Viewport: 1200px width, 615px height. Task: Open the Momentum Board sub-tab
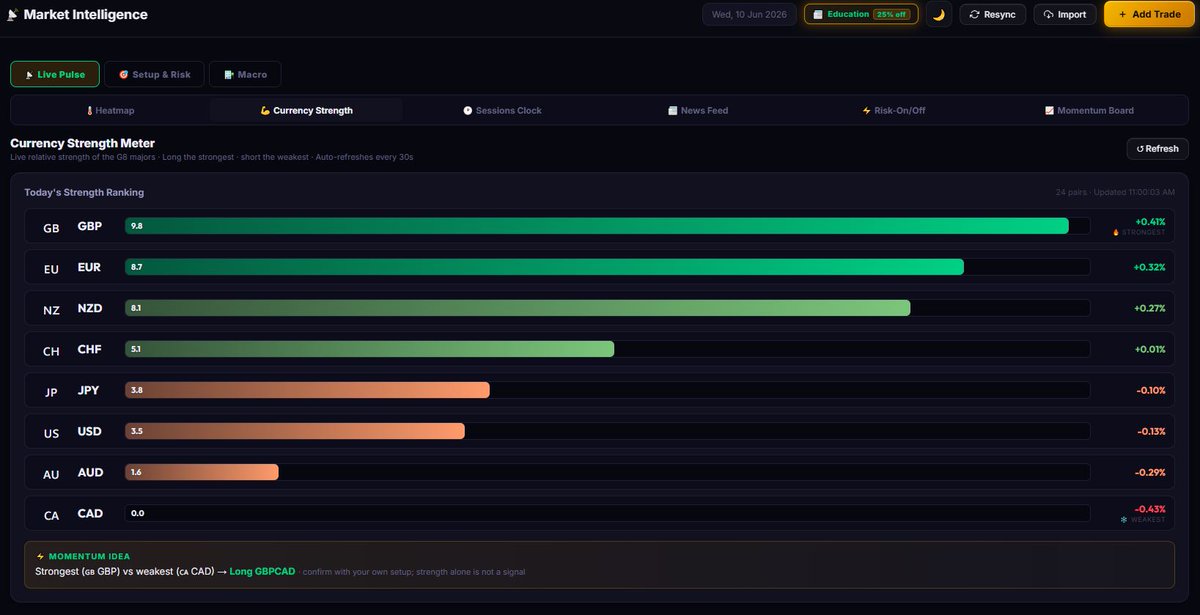point(1089,110)
